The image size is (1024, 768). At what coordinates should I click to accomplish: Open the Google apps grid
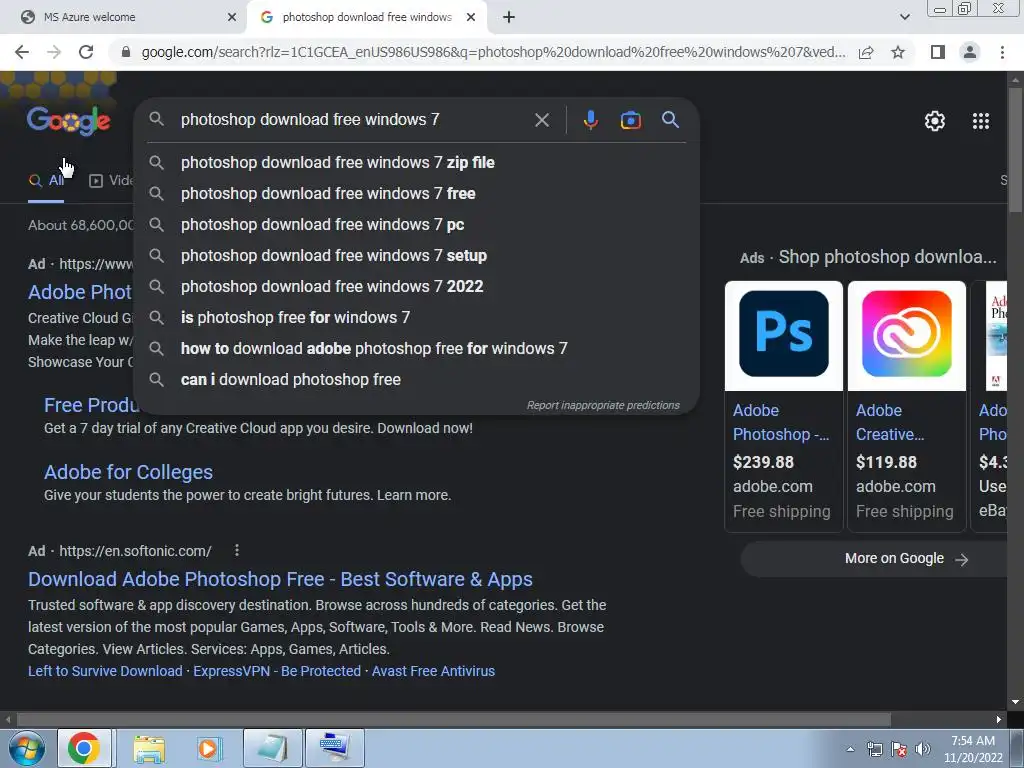(x=980, y=121)
